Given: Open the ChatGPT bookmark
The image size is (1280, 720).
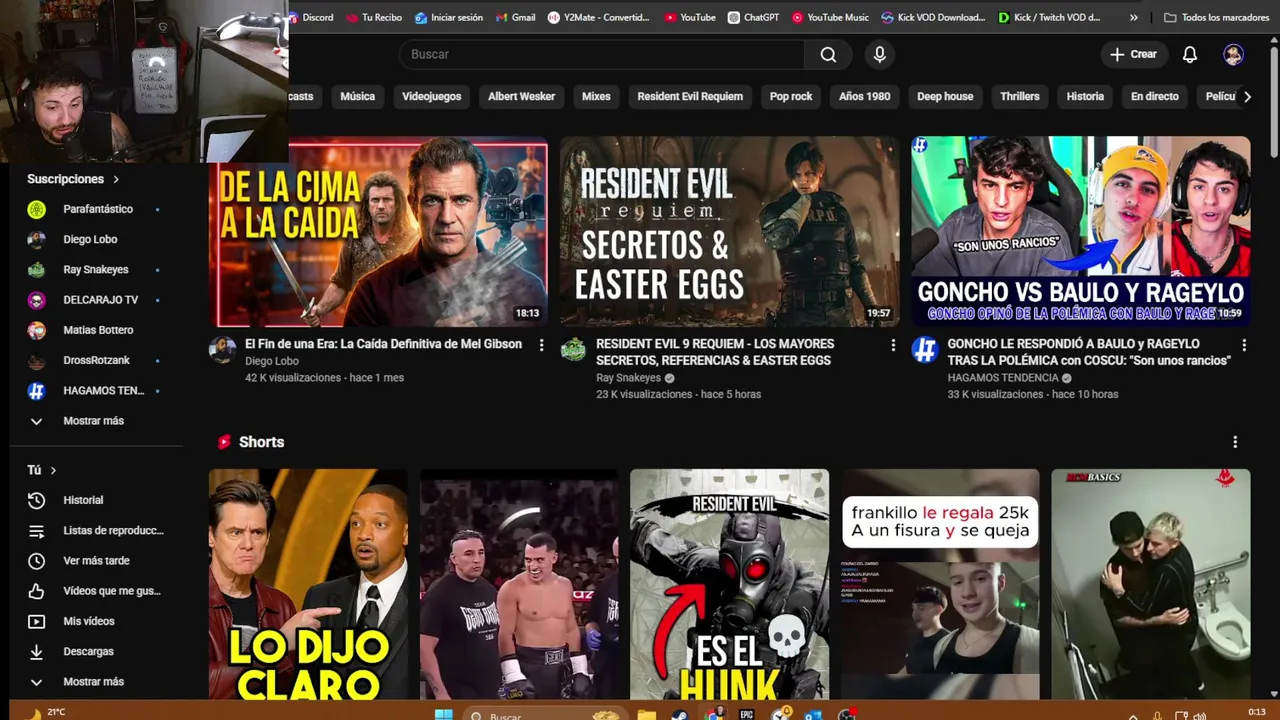Looking at the screenshot, I should (x=753, y=17).
